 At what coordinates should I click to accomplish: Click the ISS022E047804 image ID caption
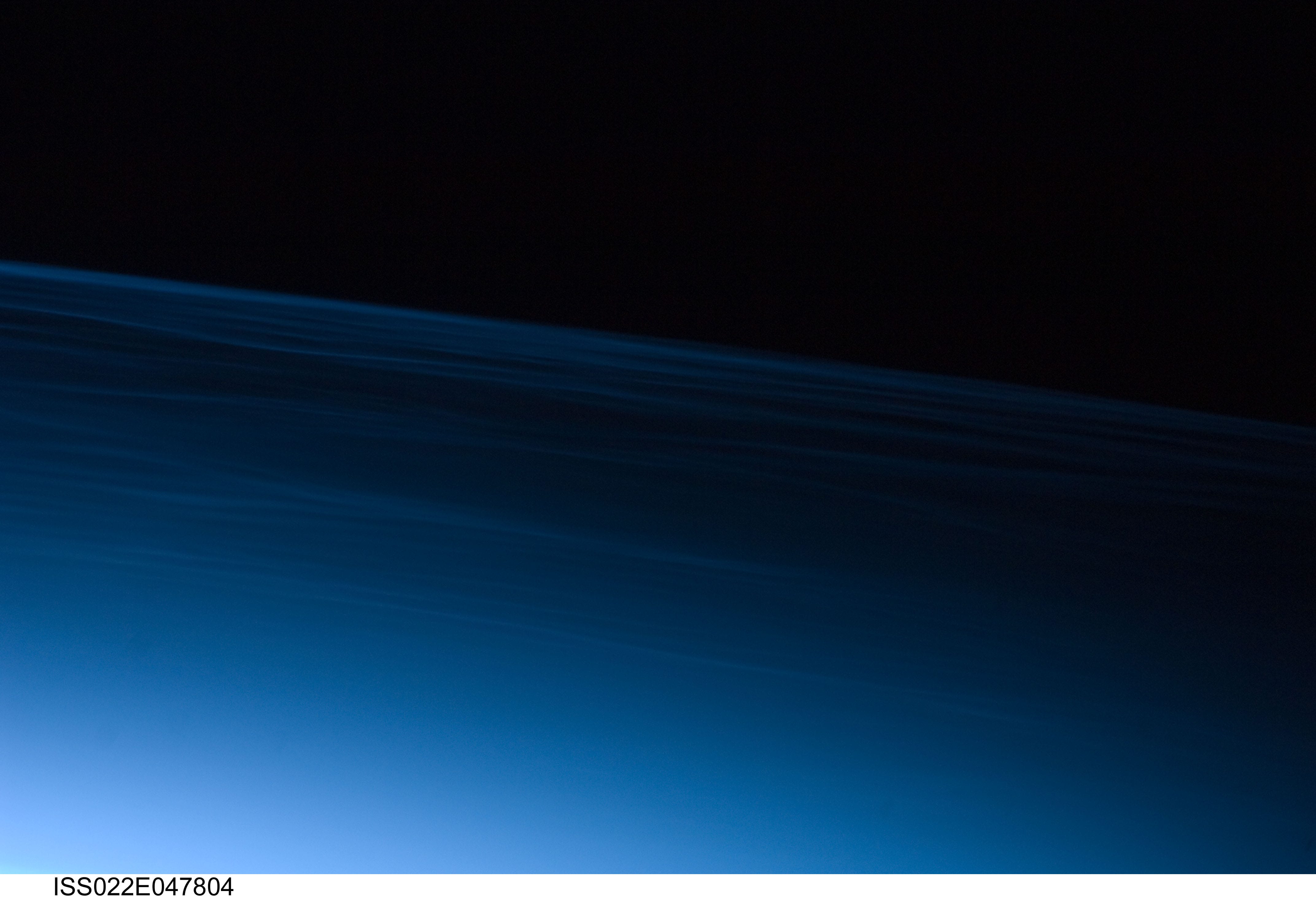coord(143,887)
